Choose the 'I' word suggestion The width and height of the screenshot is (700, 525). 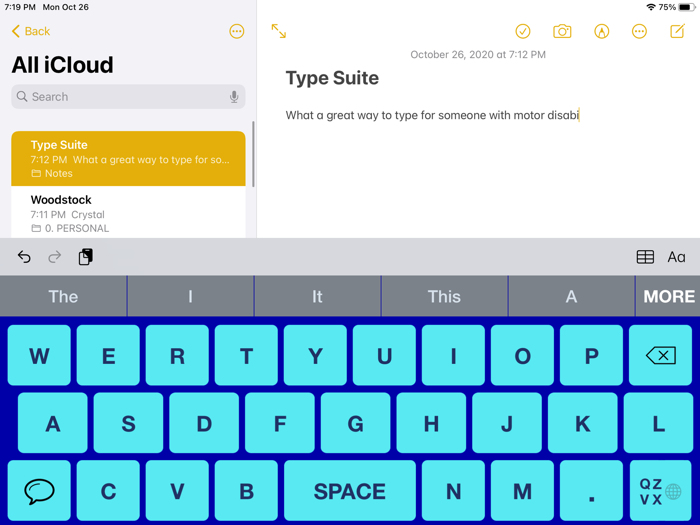coord(191,296)
